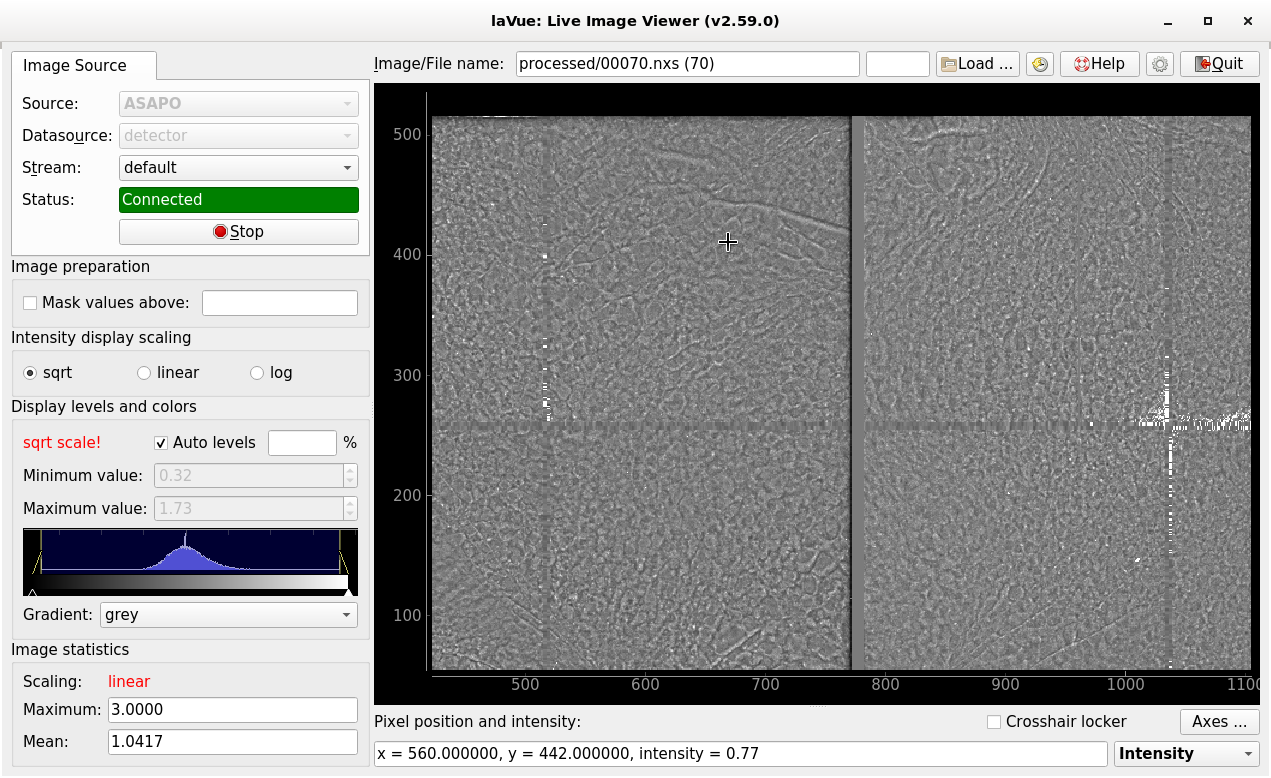Click the clock timer icon button
The height and width of the screenshot is (778, 1271).
click(x=1040, y=64)
